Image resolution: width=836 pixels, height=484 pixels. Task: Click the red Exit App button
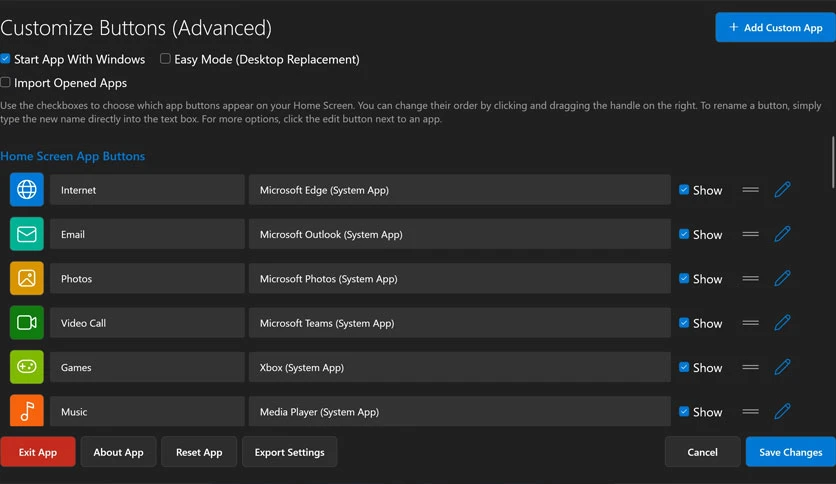tap(38, 452)
